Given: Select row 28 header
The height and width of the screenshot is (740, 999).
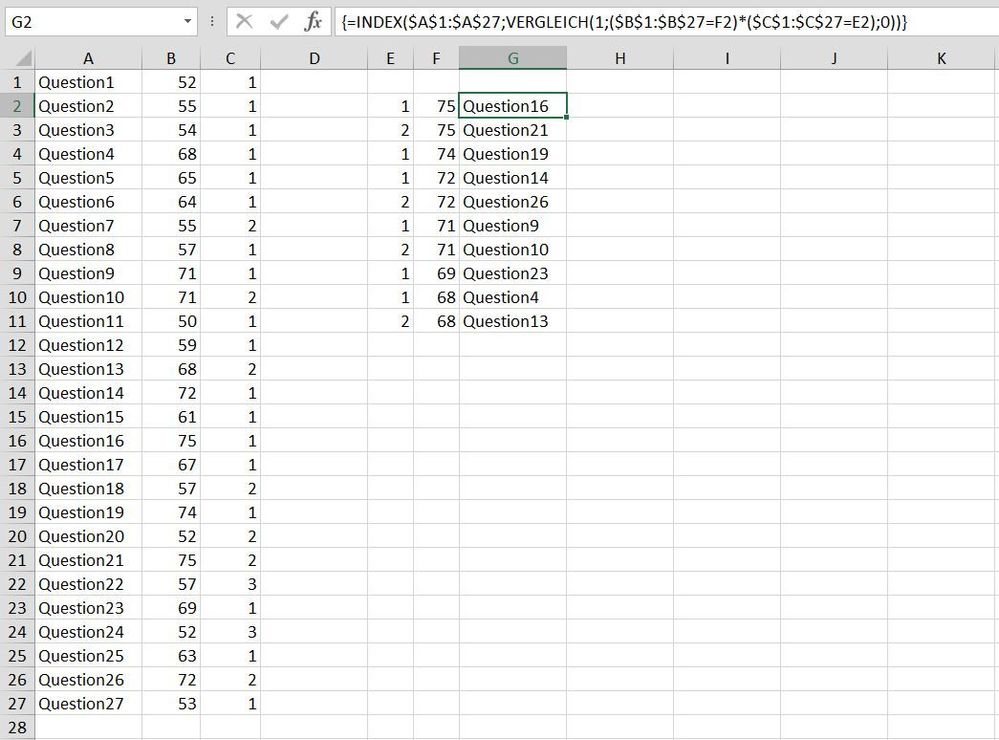Looking at the screenshot, I should pyautogui.click(x=17, y=727).
